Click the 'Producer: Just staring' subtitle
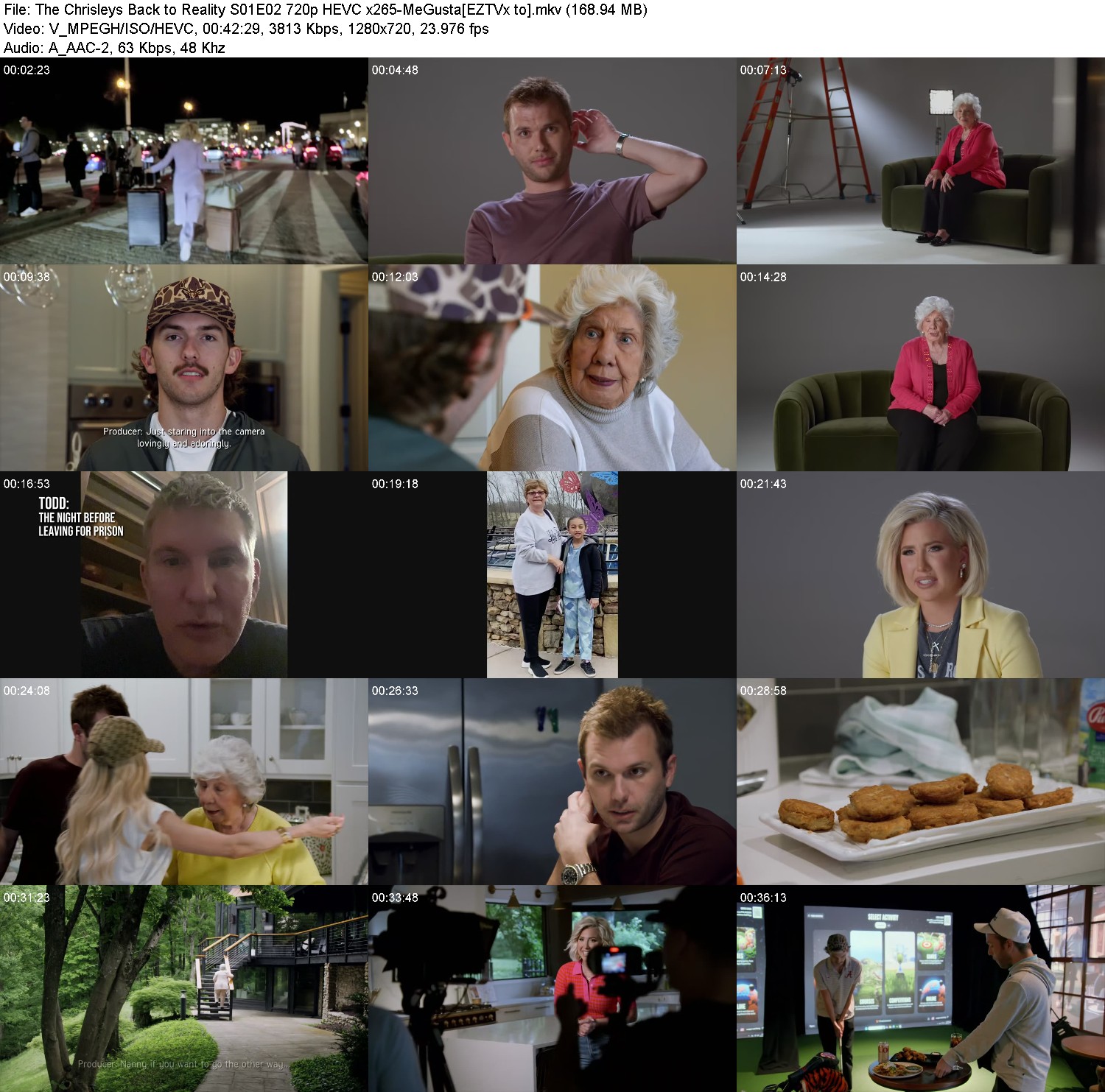 [x=183, y=437]
